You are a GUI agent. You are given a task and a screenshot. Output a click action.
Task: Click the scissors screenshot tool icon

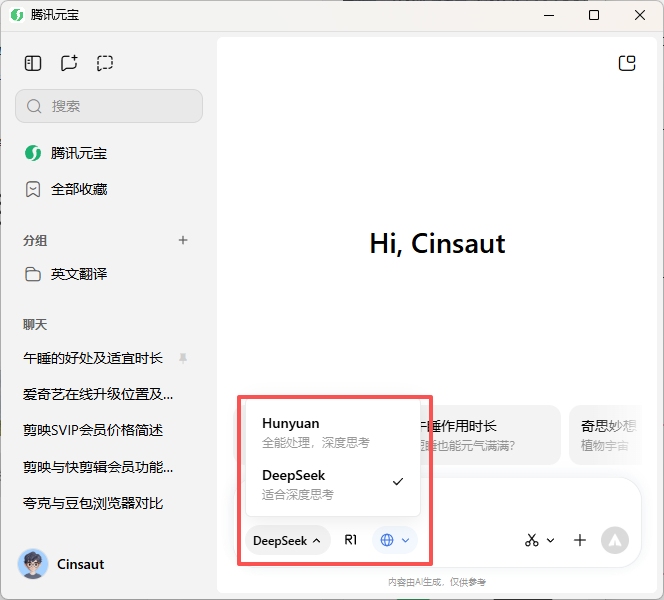531,540
